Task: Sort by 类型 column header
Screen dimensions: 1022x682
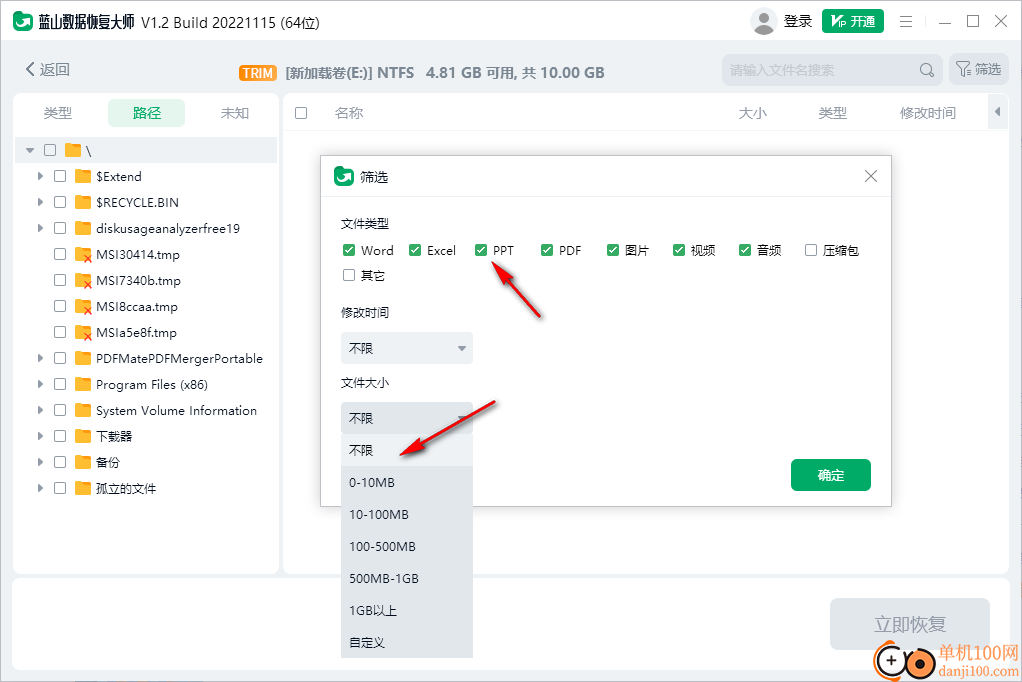Action: (832, 113)
